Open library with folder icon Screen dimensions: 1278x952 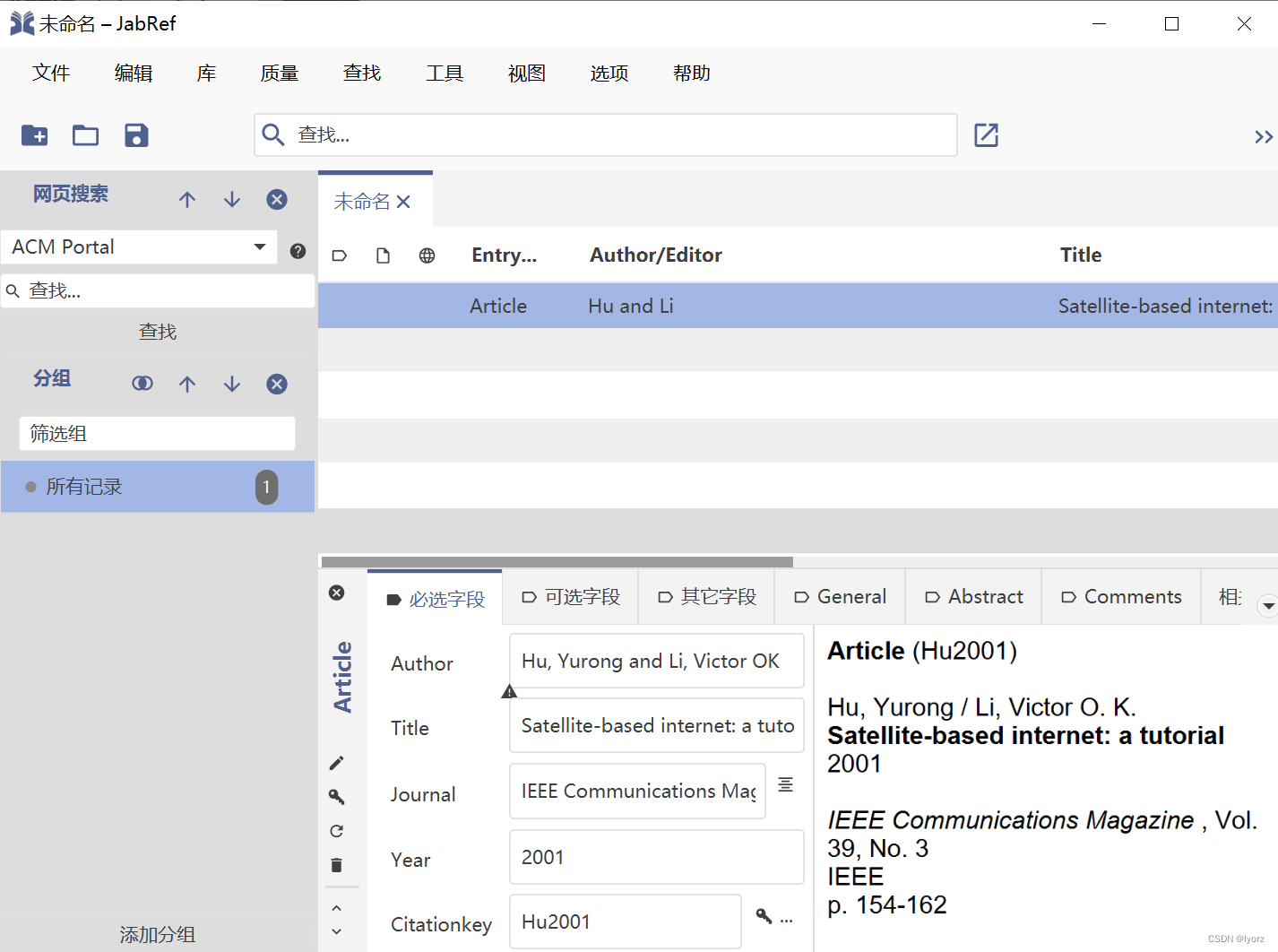pyautogui.click(x=85, y=135)
